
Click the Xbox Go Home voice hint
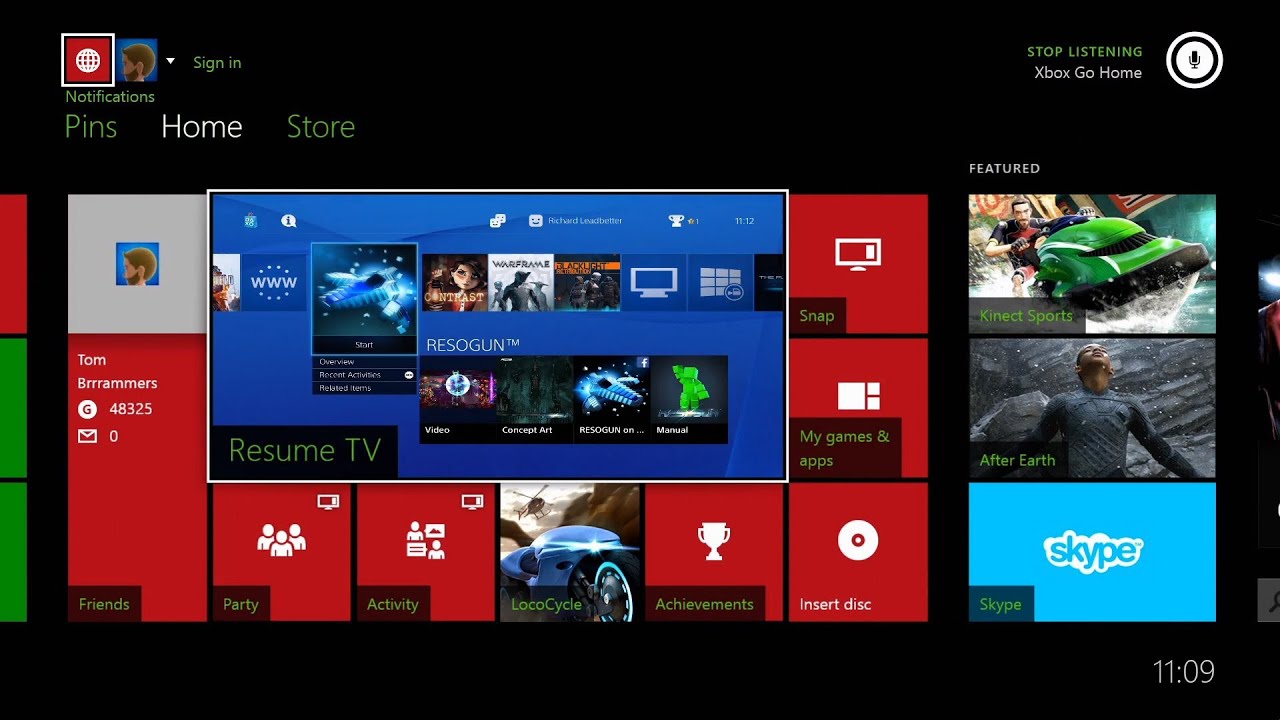(x=1088, y=73)
